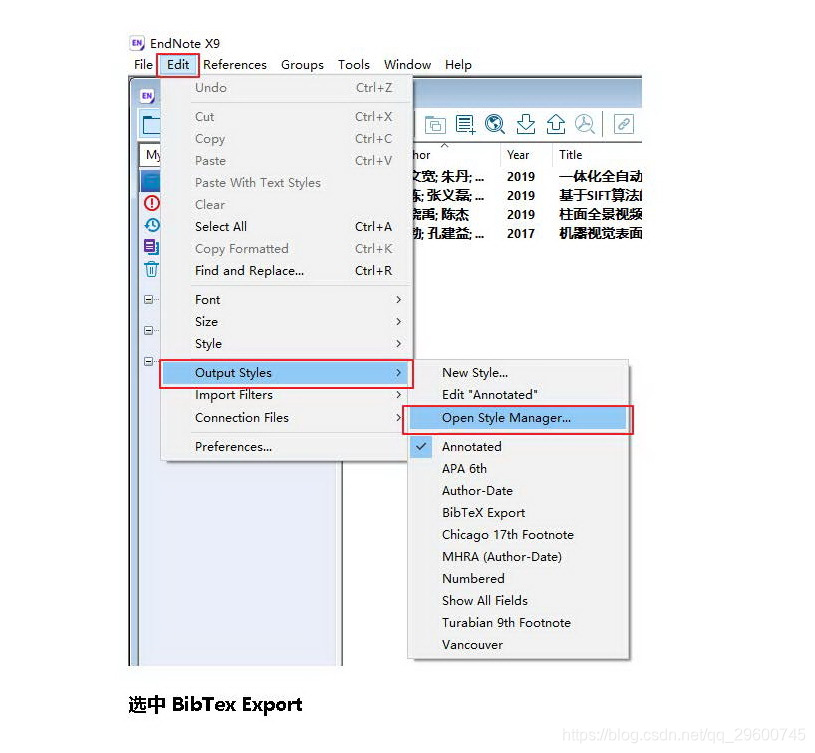Click Open Style Manager entry
815x753 pixels.
[x=518, y=418]
